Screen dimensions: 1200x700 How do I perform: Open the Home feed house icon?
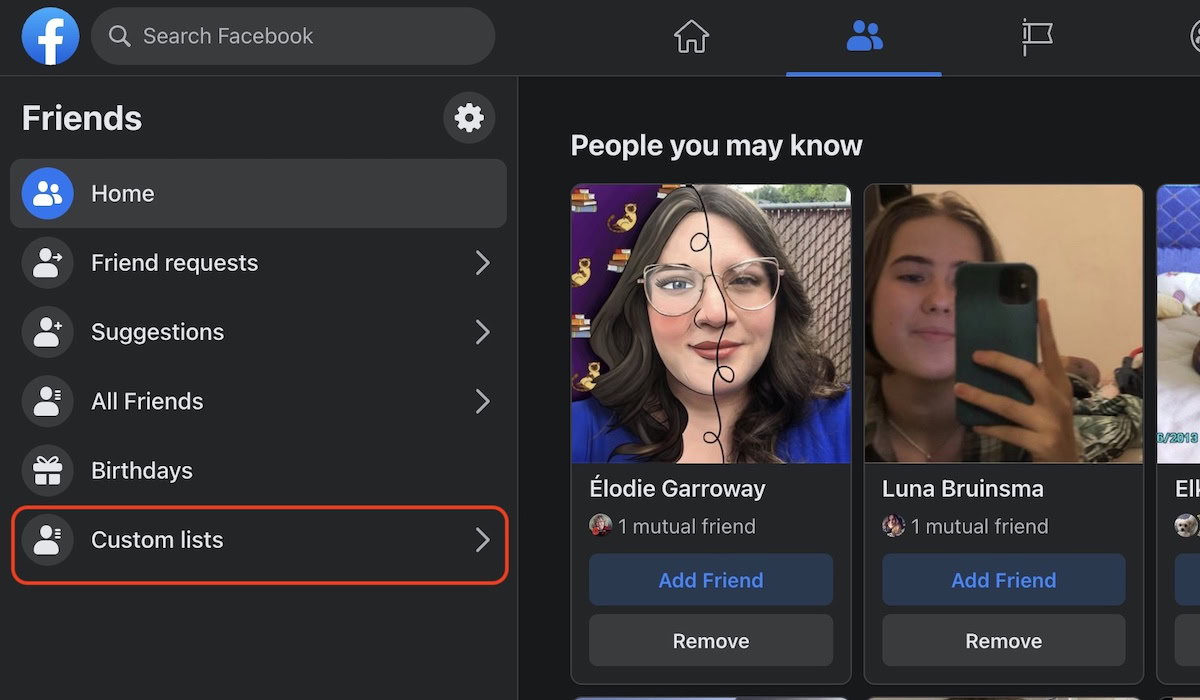click(691, 37)
